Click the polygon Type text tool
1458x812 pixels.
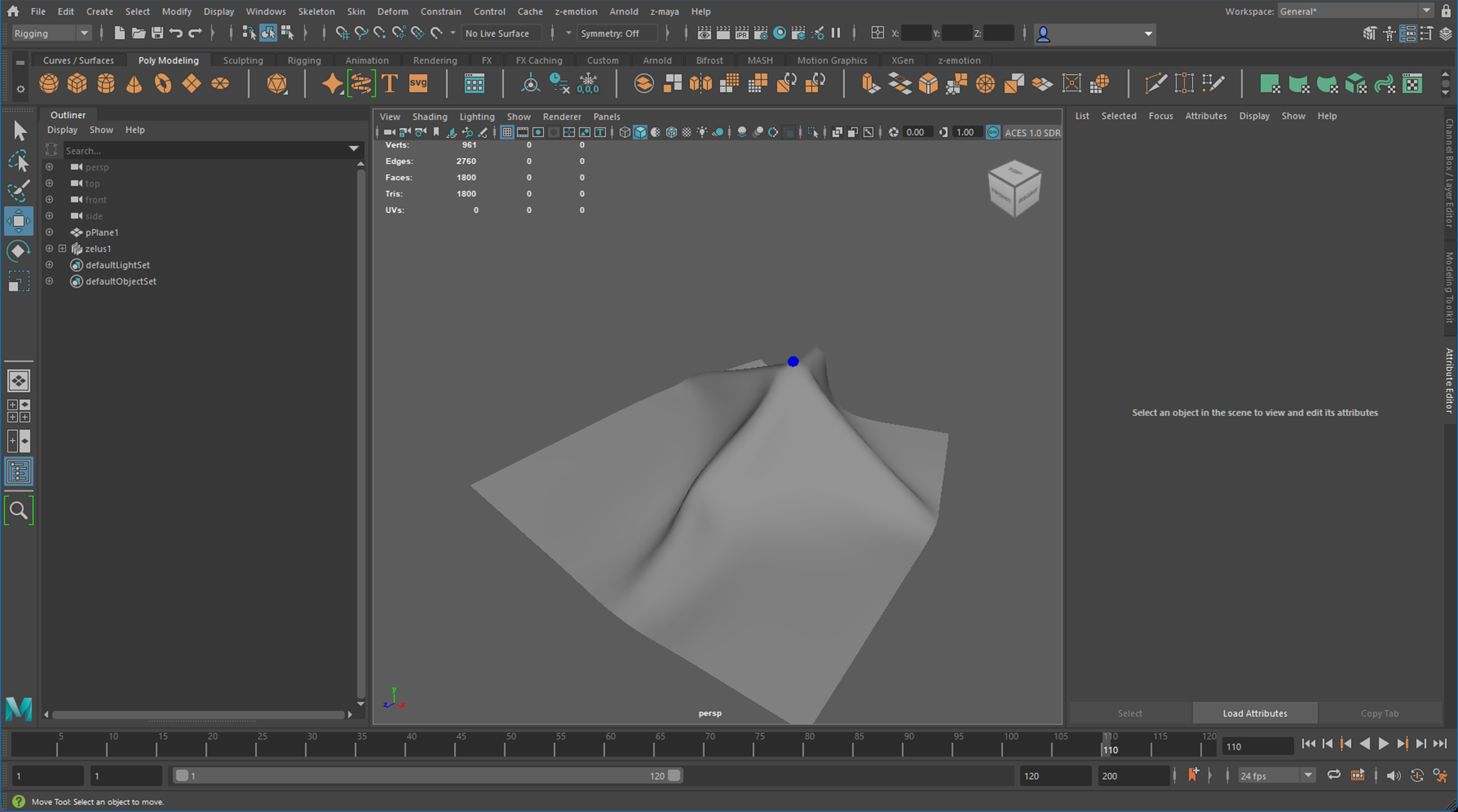pos(390,84)
